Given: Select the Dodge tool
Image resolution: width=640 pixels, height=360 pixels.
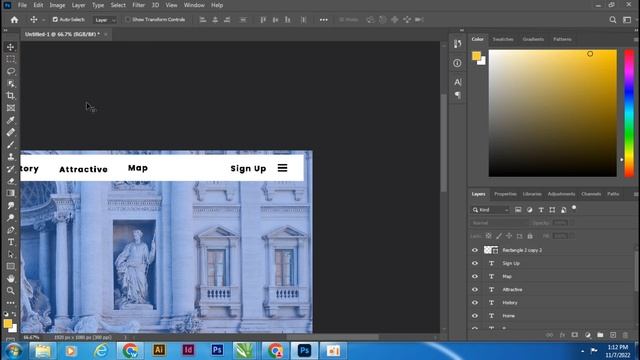Looking at the screenshot, I should pos(11,218).
